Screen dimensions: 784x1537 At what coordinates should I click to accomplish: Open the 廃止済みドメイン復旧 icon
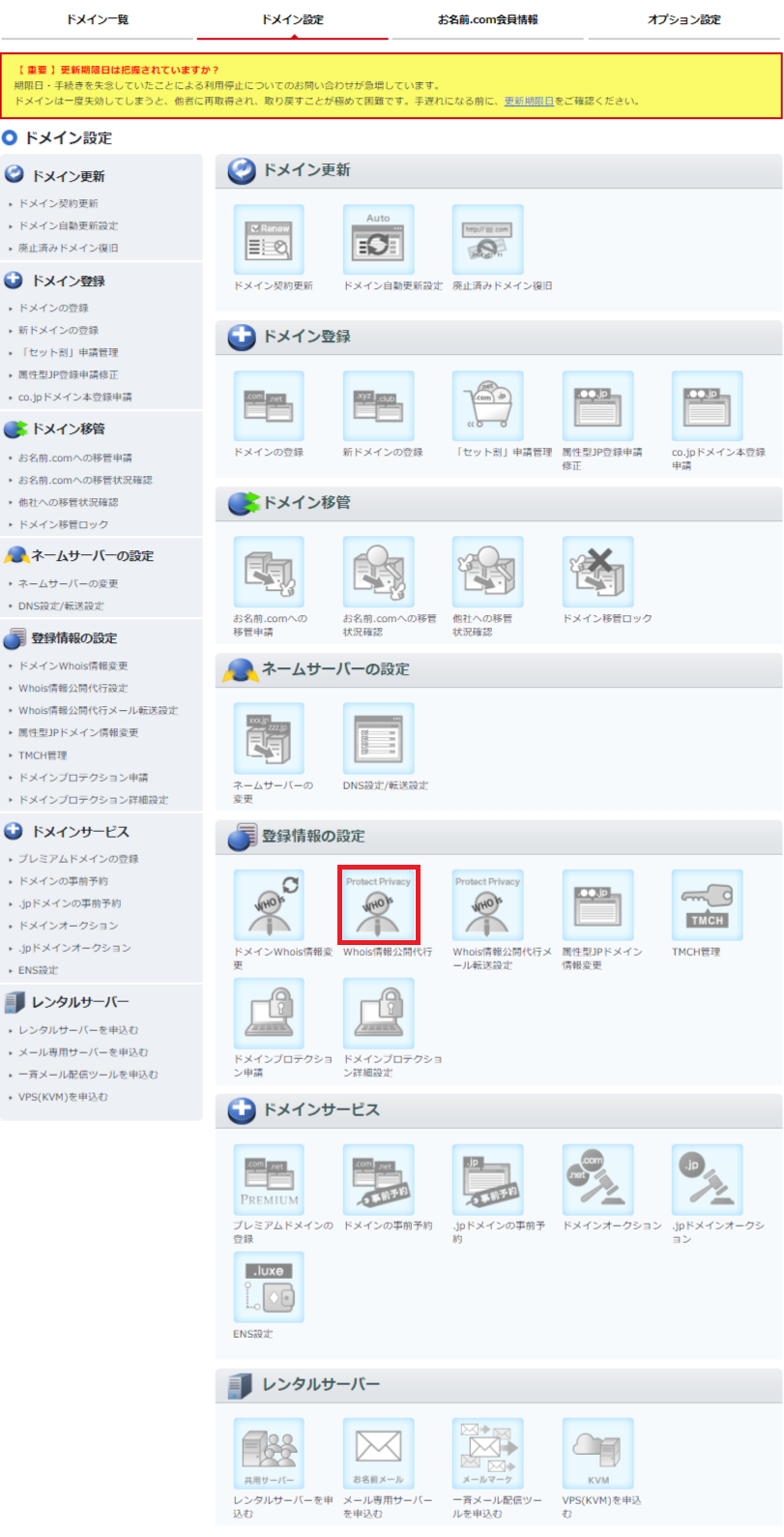point(488,239)
